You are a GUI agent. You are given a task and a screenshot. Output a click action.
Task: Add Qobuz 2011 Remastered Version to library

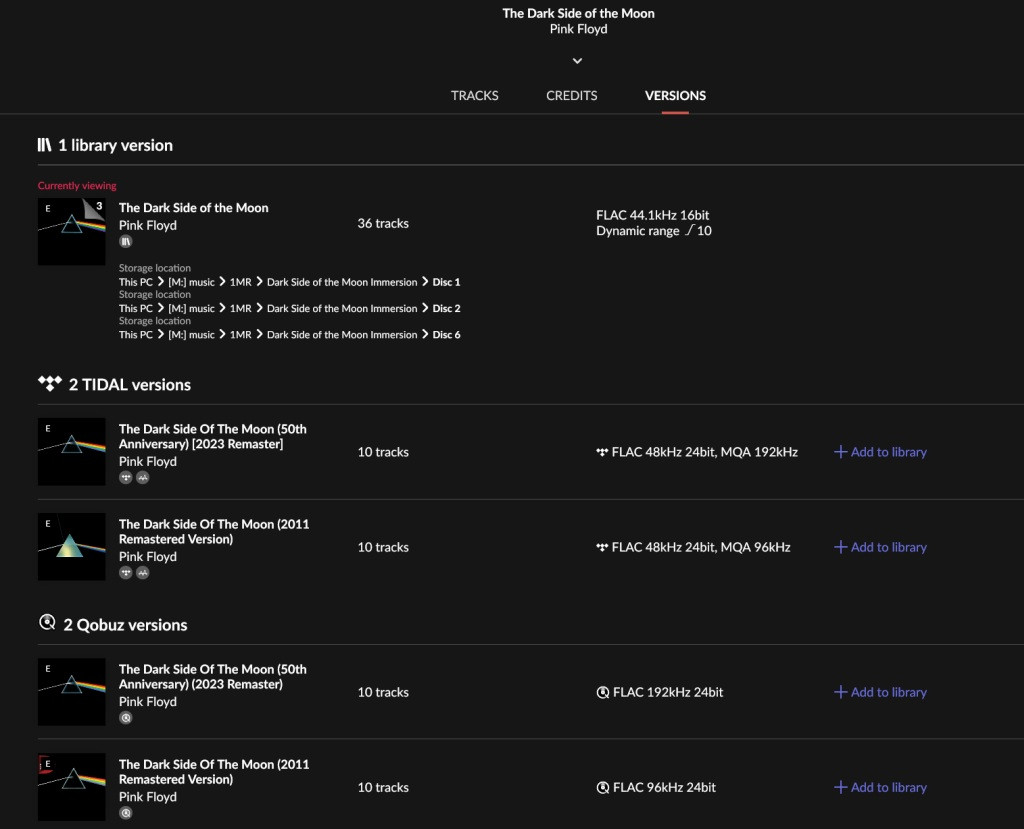tap(880, 787)
